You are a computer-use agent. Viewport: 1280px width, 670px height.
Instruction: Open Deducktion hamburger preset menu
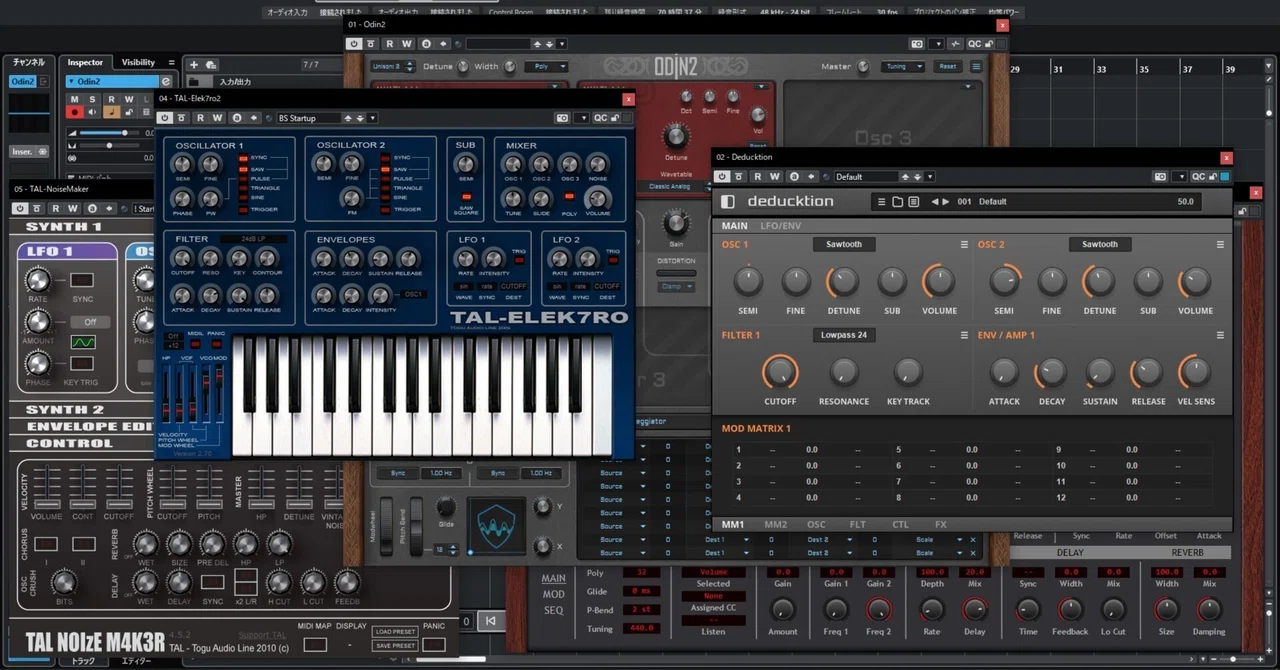point(881,202)
